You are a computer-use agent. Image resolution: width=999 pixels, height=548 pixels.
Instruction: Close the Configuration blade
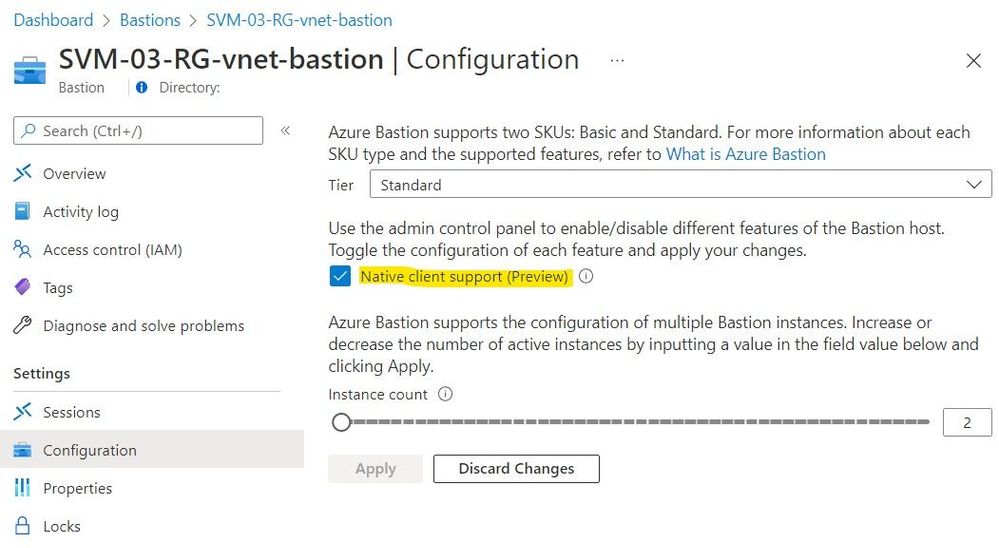point(974,61)
